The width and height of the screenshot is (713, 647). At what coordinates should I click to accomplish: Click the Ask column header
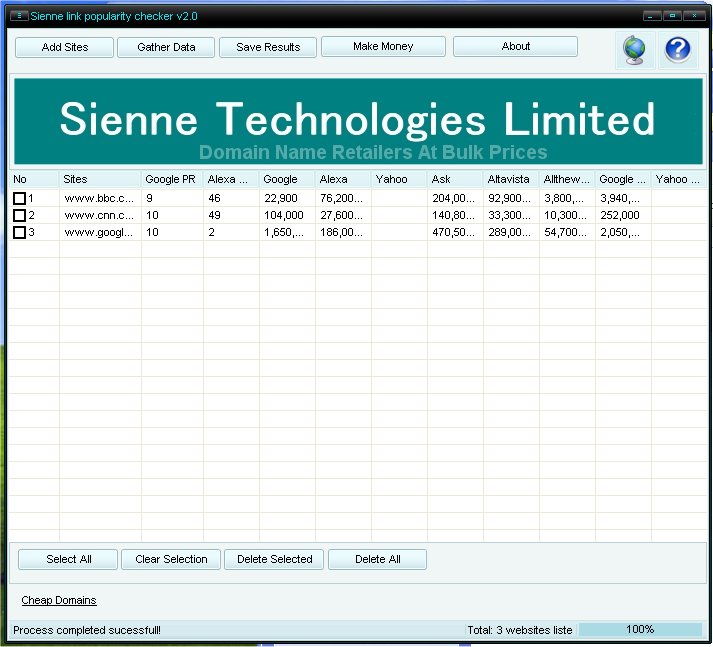(455, 179)
